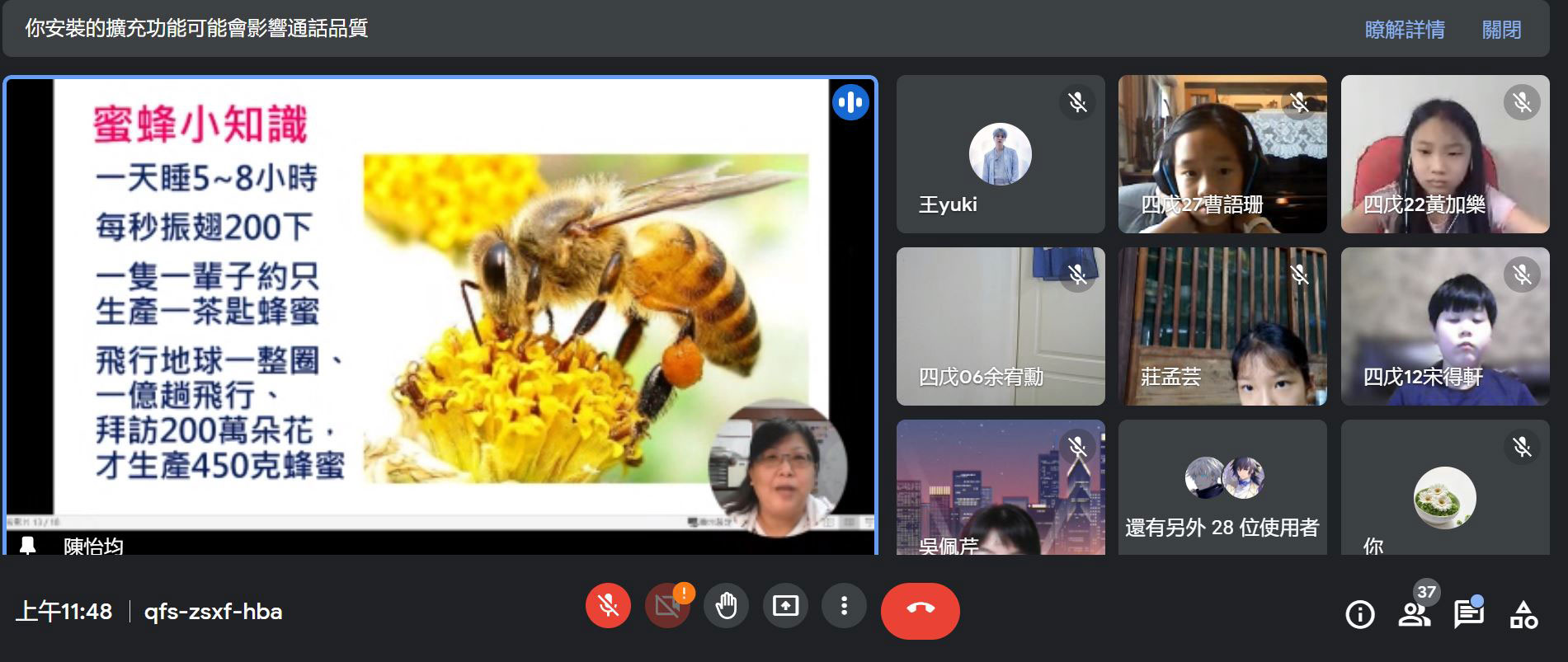This screenshot has width=1568, height=662.
Task: Click the slide title 蜜蜂小知識
Action: (x=200, y=124)
